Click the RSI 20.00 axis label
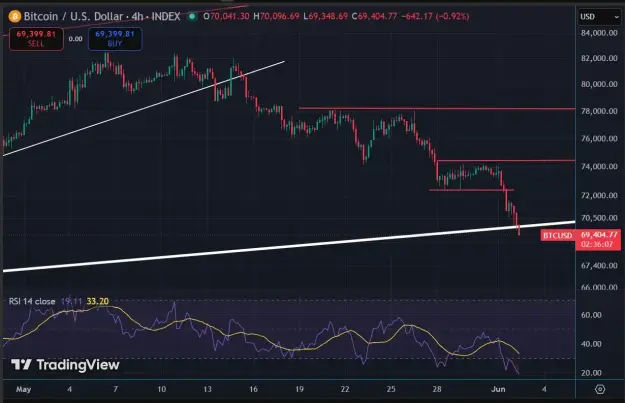Image resolution: width=625 pixels, height=403 pixels. pyautogui.click(x=591, y=373)
